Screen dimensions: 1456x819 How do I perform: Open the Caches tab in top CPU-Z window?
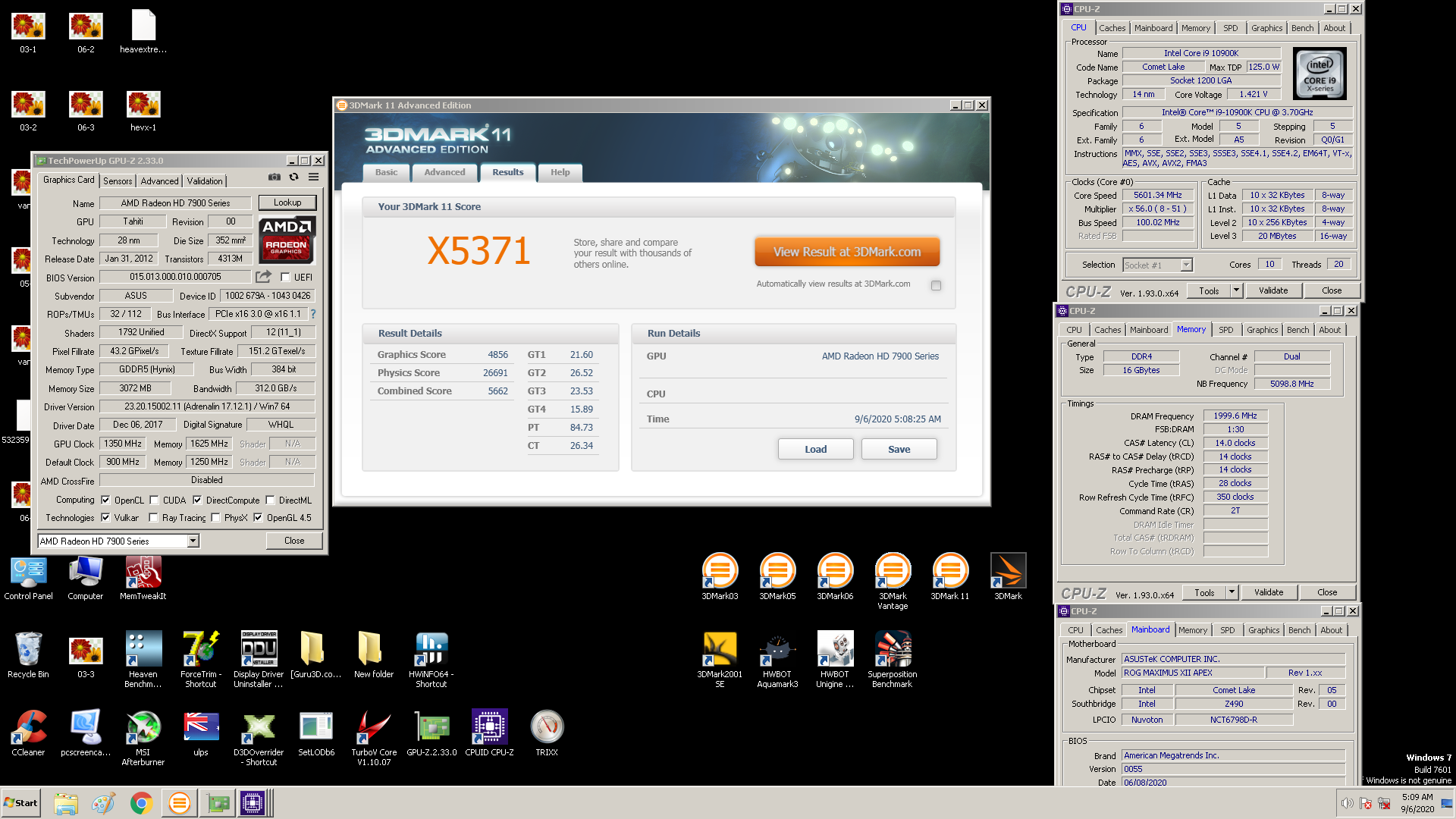[x=1112, y=28]
